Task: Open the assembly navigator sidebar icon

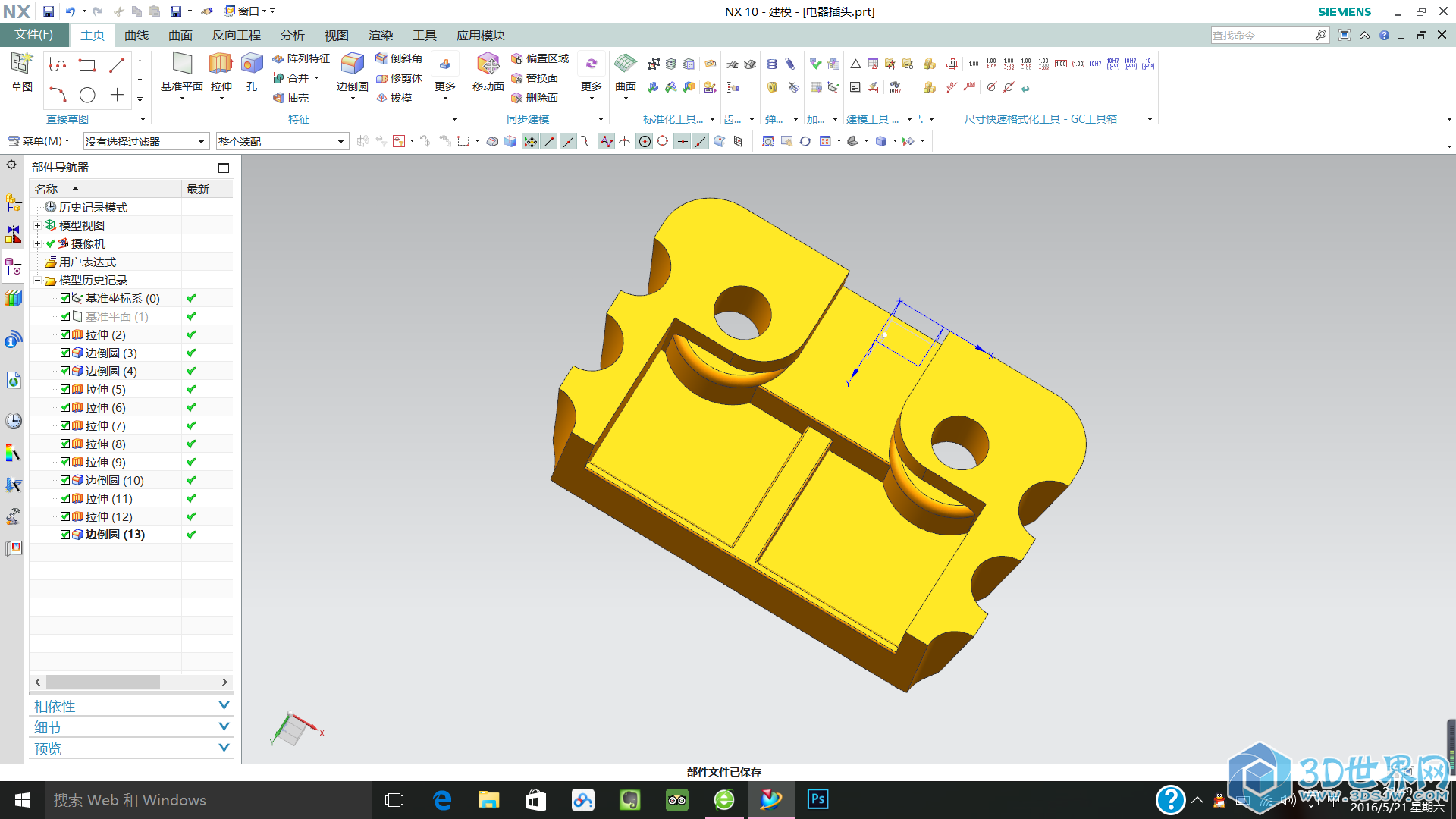Action: click(13, 202)
